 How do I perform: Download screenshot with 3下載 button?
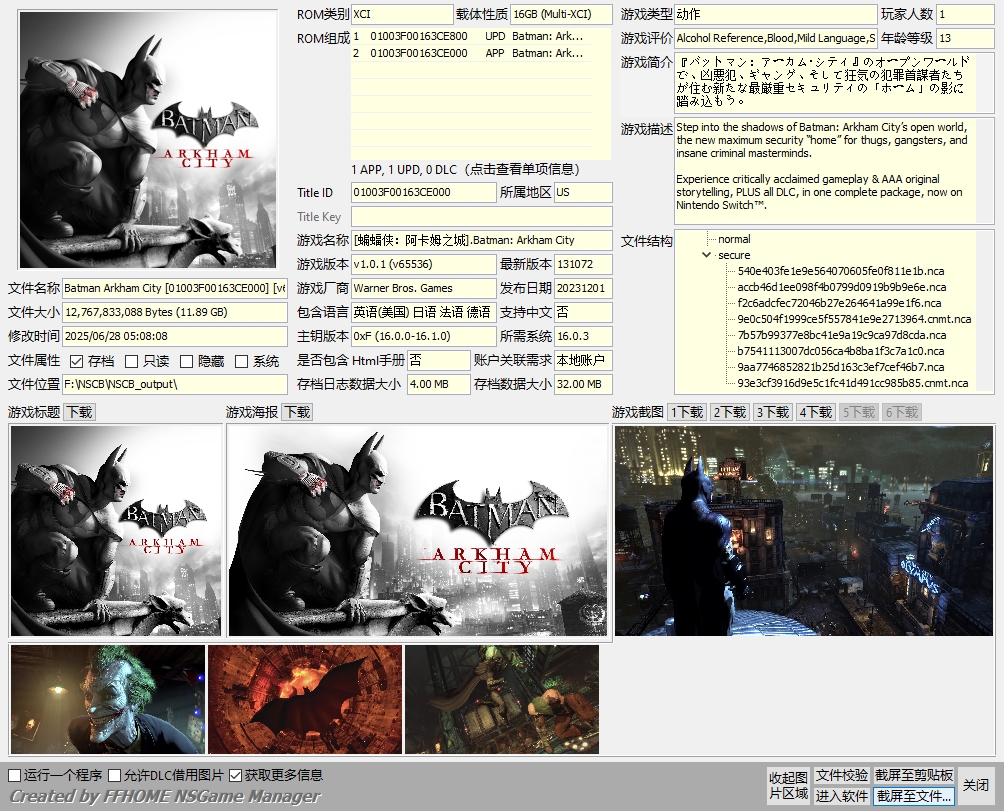(x=773, y=412)
